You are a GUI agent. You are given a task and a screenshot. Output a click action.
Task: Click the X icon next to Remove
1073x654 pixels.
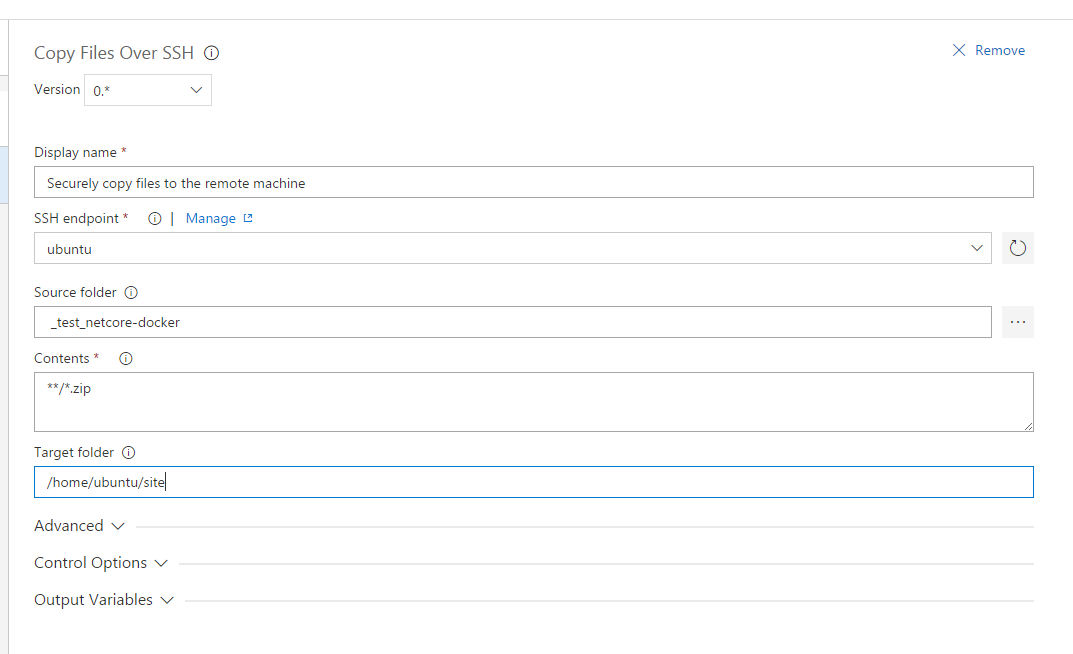[x=959, y=50]
